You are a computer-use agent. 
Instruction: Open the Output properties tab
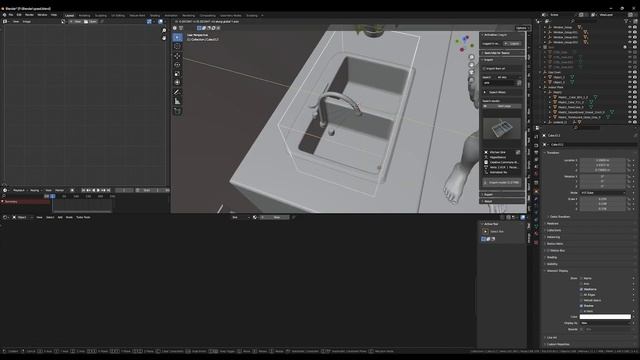click(x=536, y=152)
